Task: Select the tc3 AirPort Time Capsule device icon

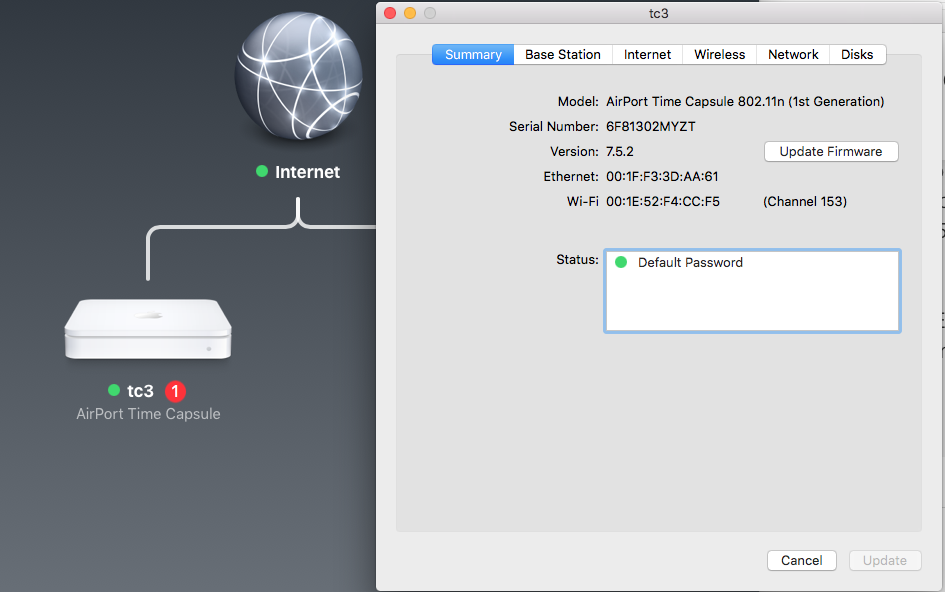Action: (x=148, y=329)
